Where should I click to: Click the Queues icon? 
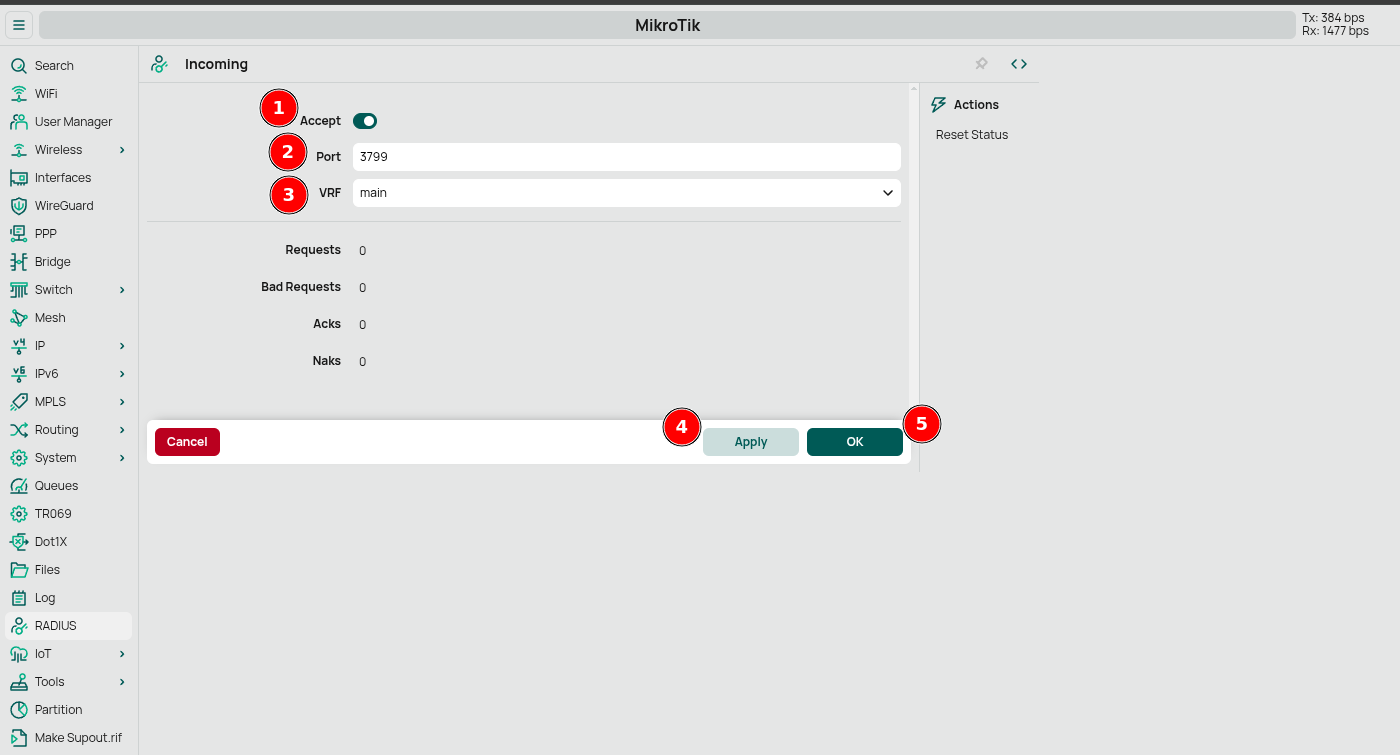pos(20,485)
